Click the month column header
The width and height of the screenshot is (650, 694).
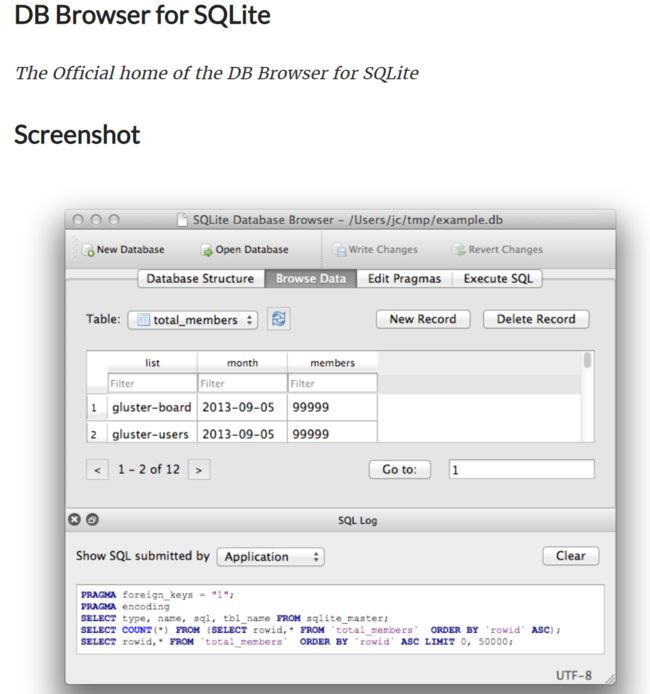coord(242,363)
